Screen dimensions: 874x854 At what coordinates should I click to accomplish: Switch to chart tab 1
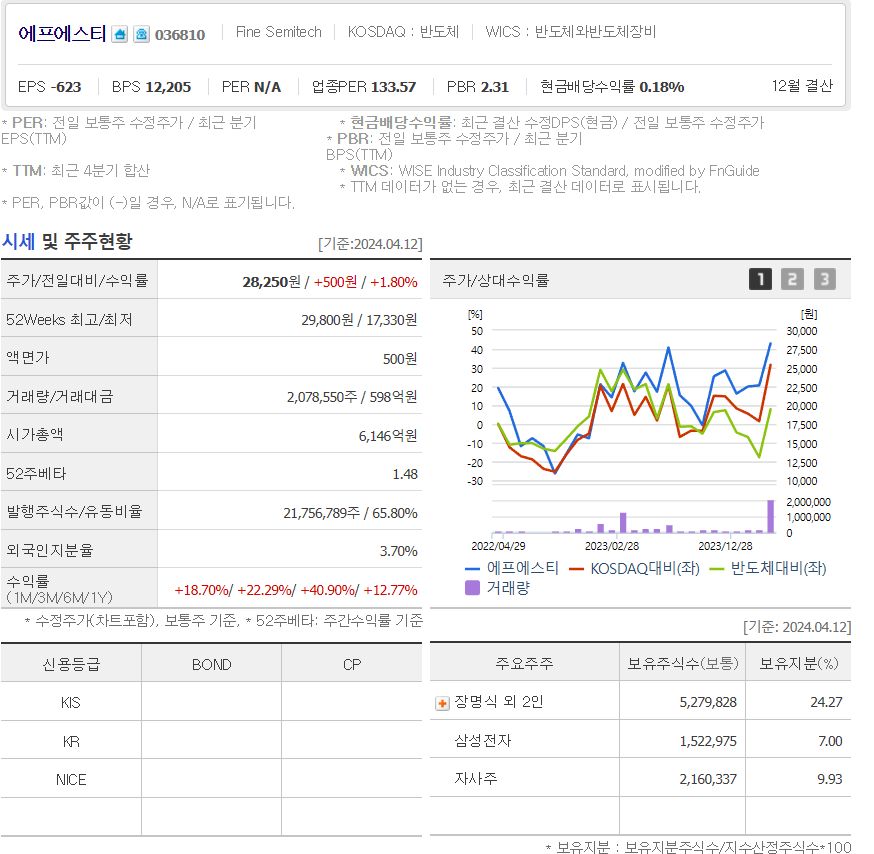[x=760, y=279]
